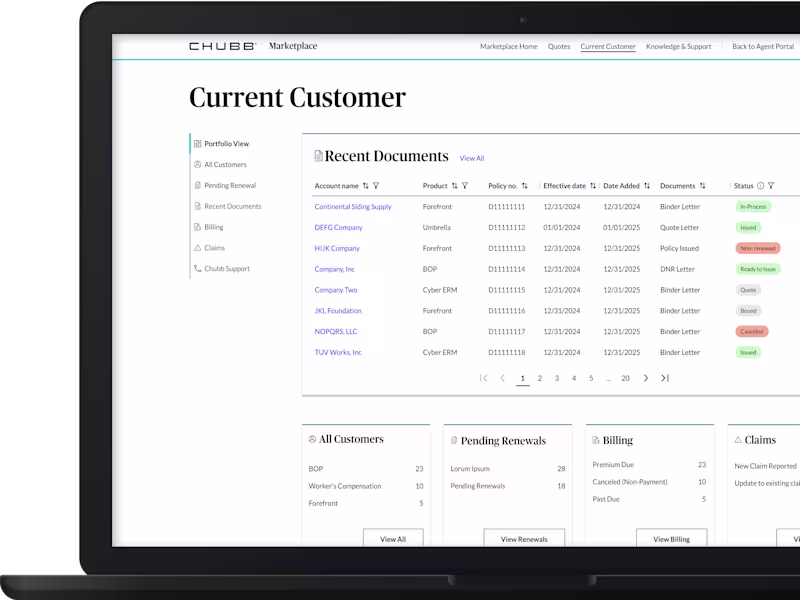This screenshot has width=800, height=600.
Task: Open the Account name filter funnel
Action: 375,186
